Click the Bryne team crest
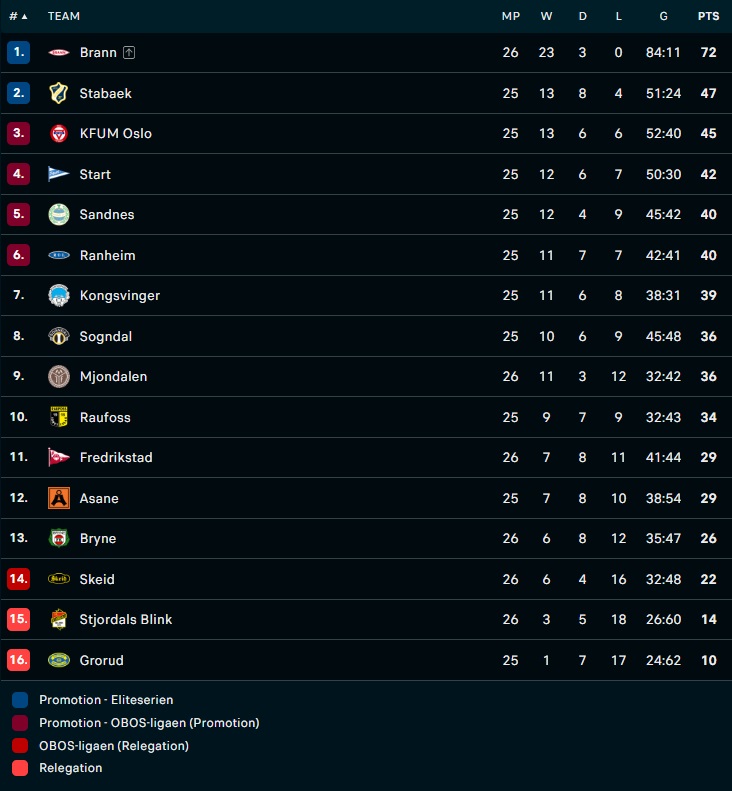This screenshot has height=791, width=732. point(59,539)
